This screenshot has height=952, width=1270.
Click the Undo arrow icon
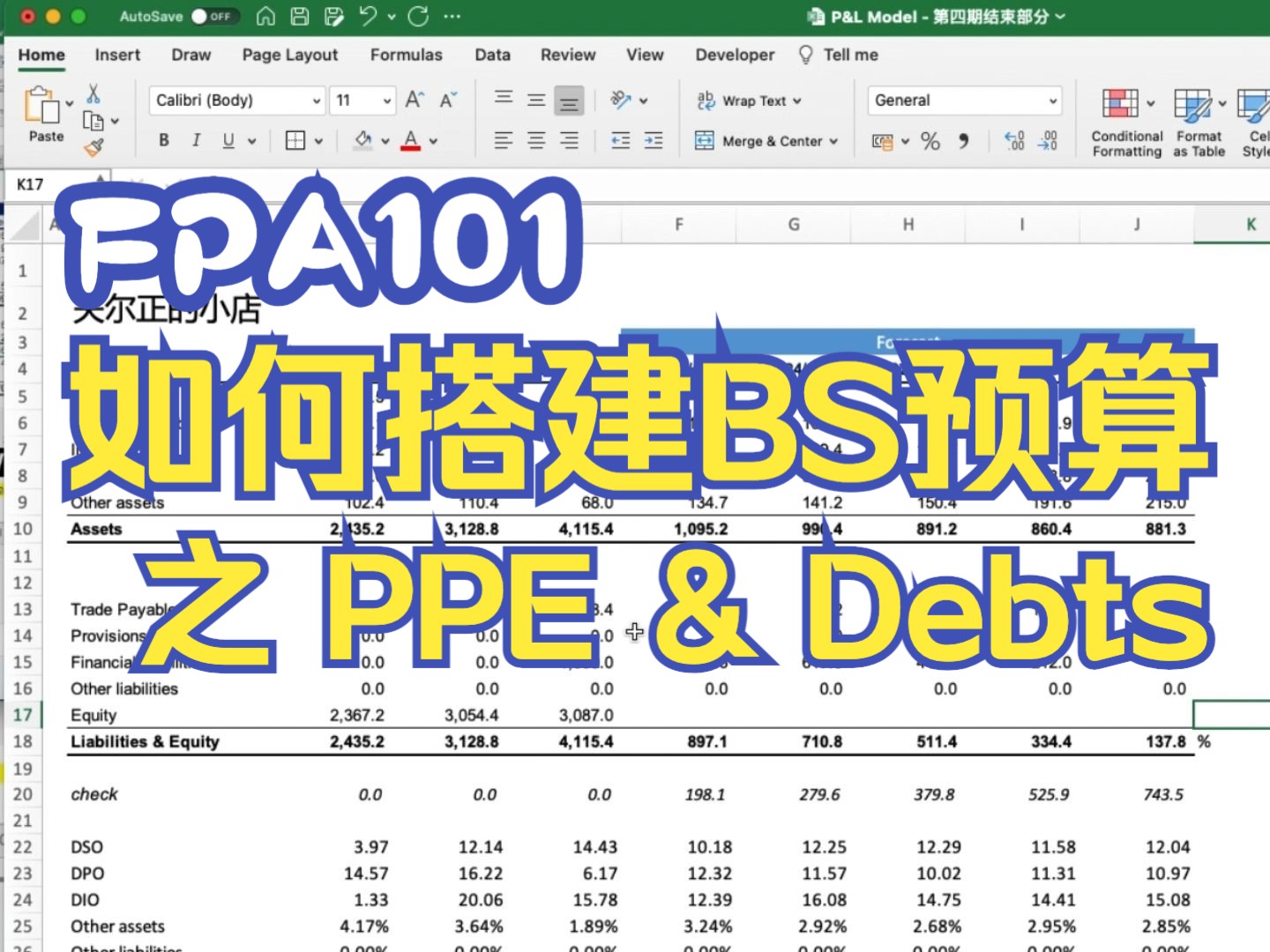(369, 16)
